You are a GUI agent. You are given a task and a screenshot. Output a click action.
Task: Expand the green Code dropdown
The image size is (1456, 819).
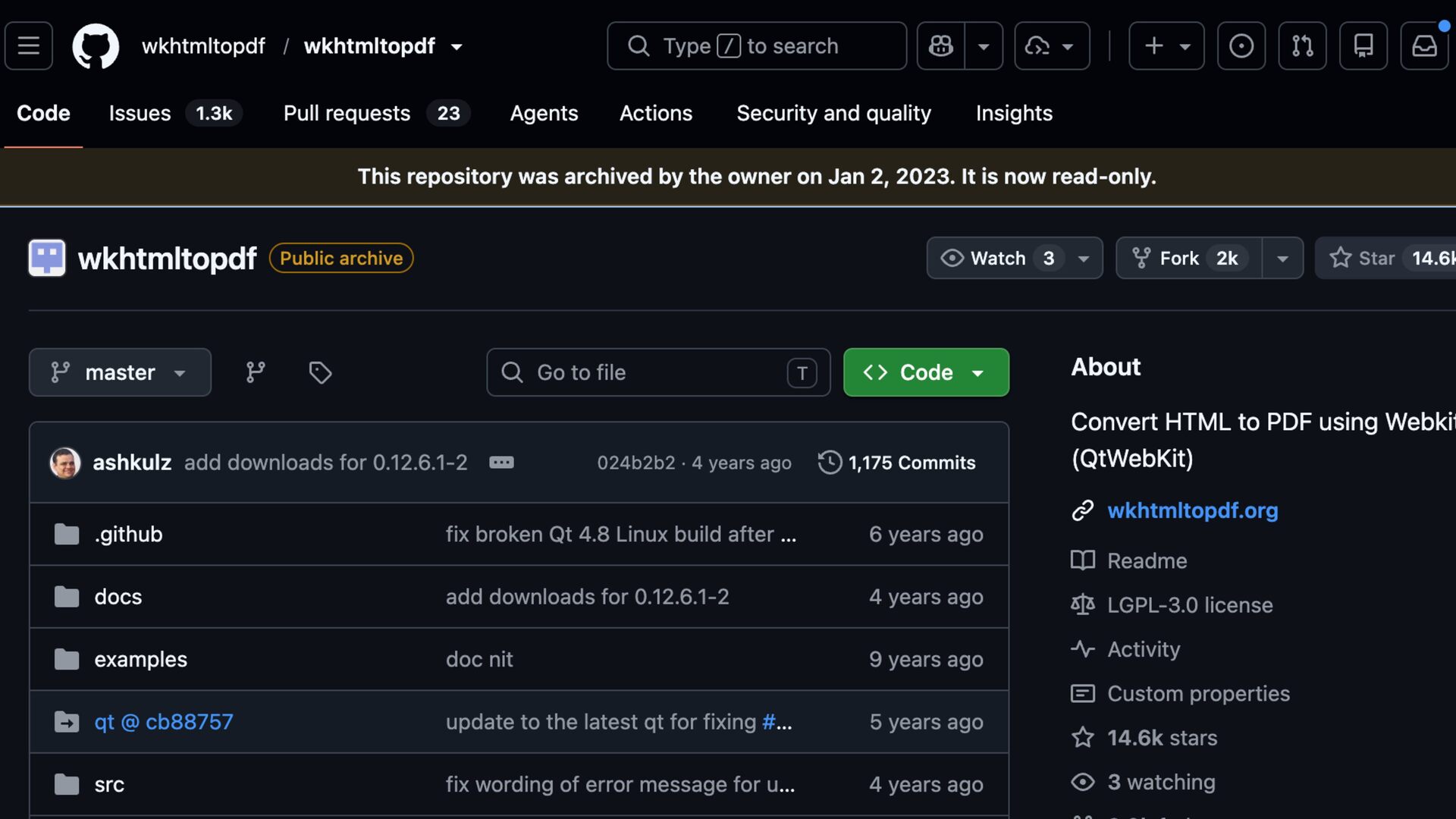(926, 372)
